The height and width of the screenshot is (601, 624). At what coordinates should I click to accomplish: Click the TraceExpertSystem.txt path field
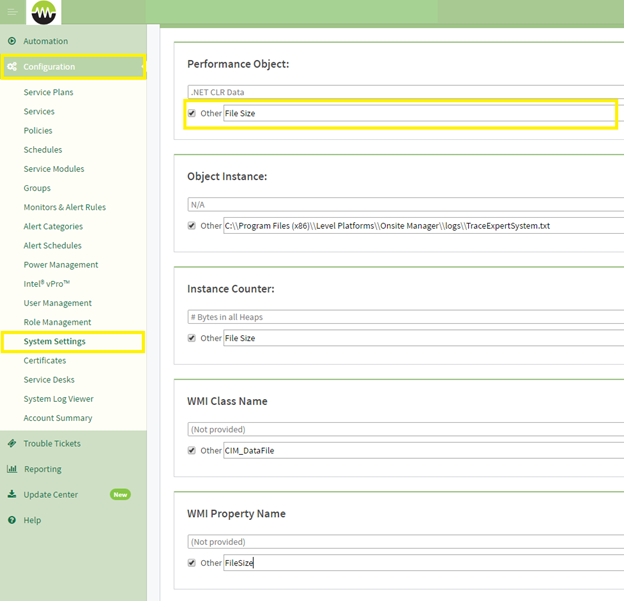423,226
